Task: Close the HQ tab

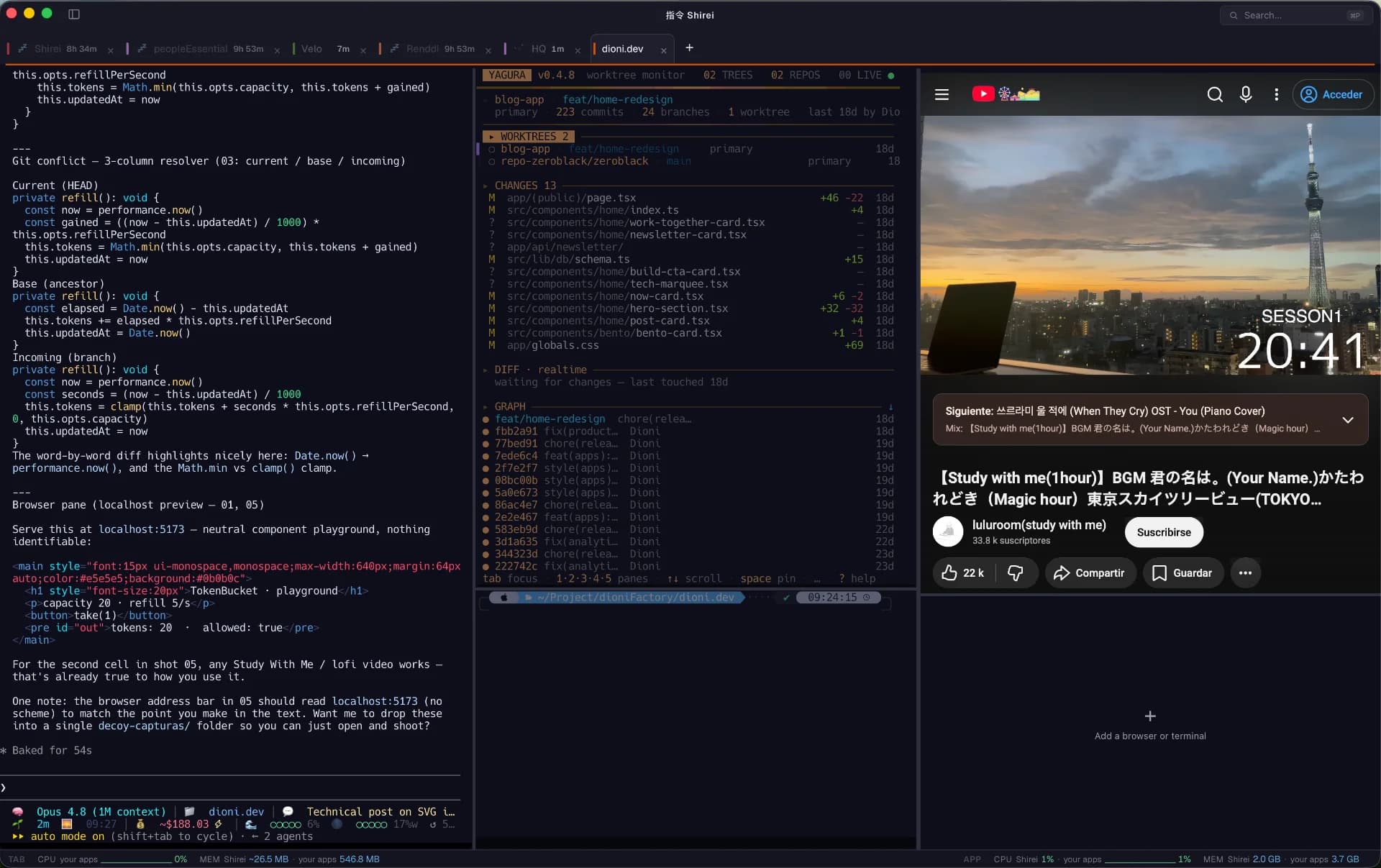Action: (578, 50)
